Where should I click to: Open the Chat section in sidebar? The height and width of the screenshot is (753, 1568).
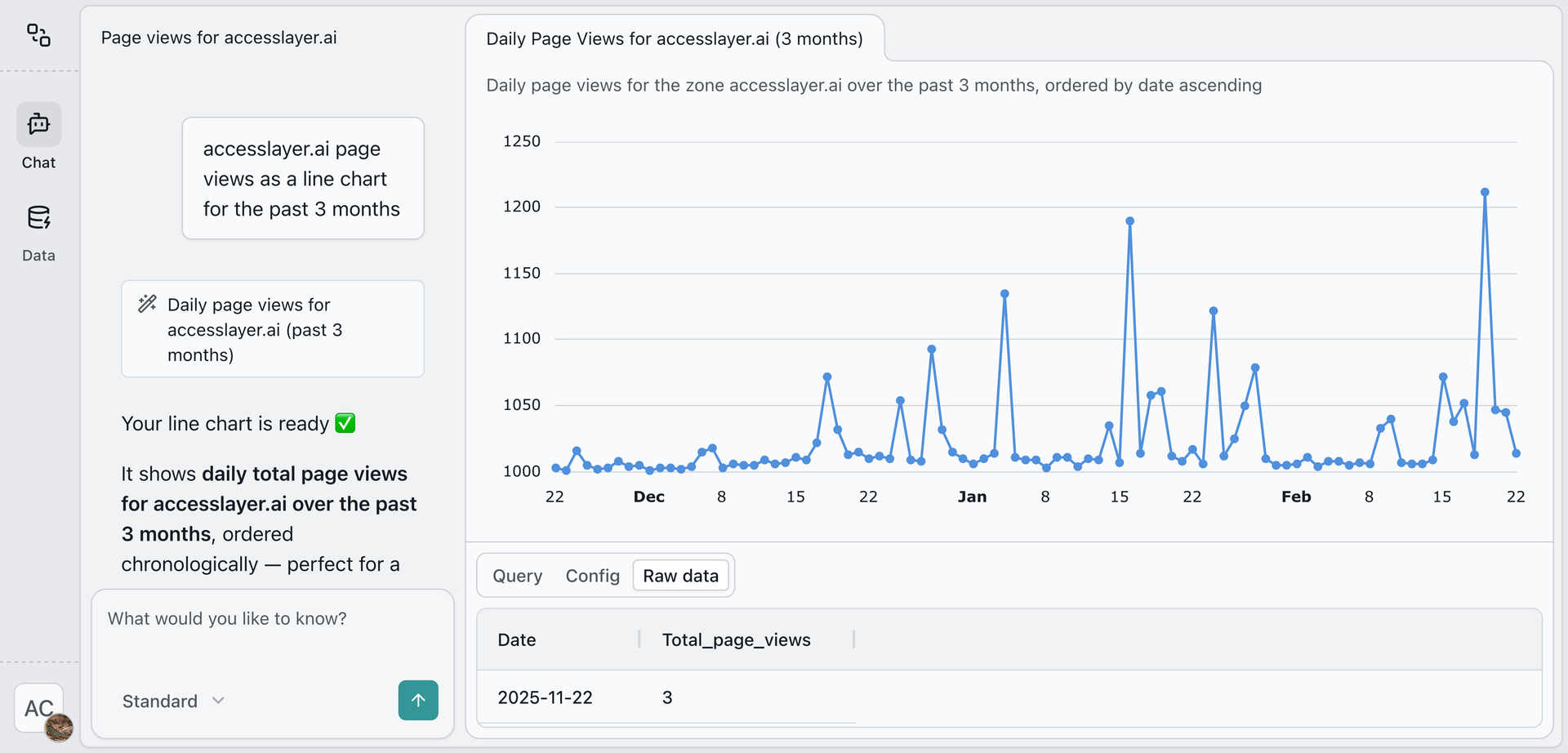pyautogui.click(x=38, y=136)
